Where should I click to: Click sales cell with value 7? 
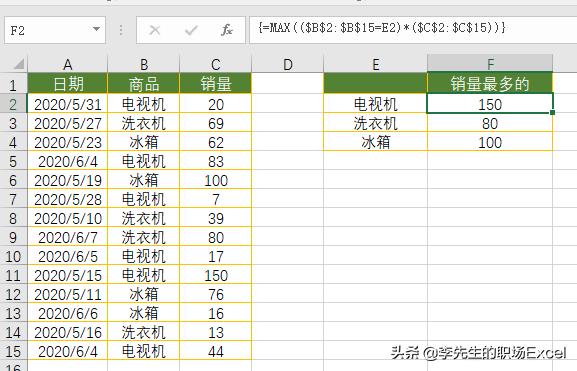click(x=216, y=199)
